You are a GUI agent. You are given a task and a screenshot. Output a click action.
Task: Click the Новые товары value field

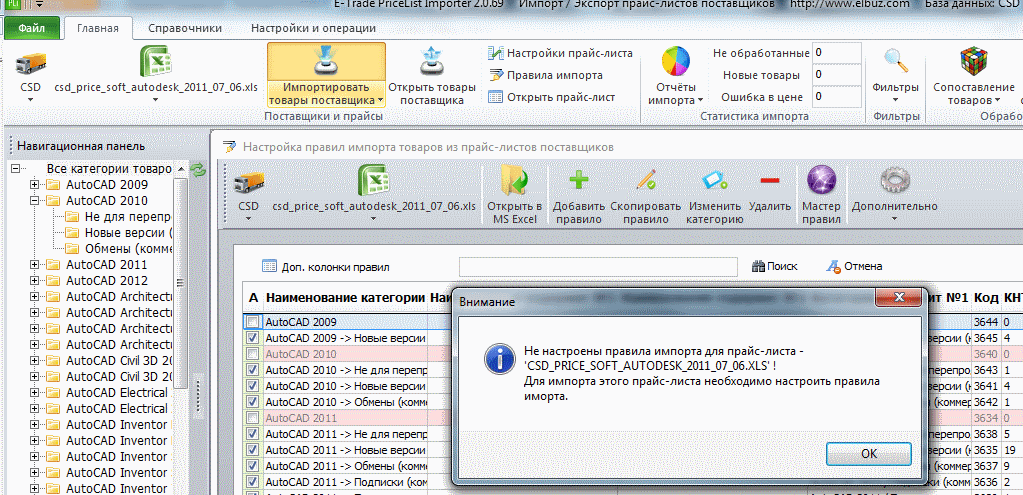(836, 75)
